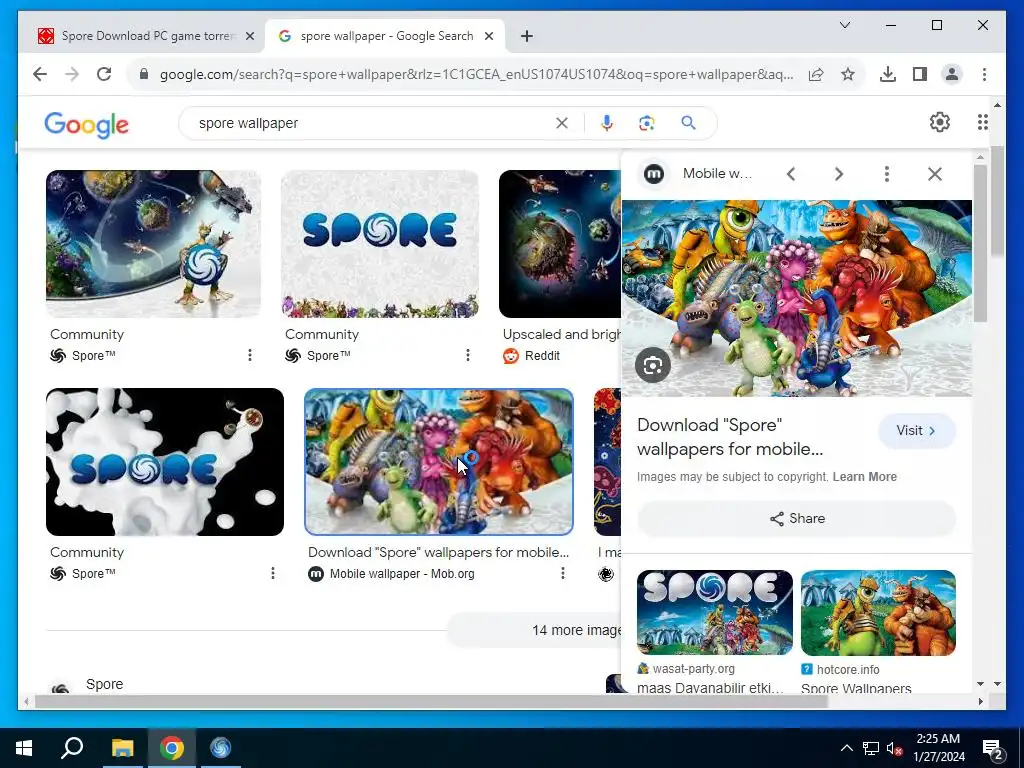
Task: Close the Spore Download PC game tab
Action: click(249, 36)
